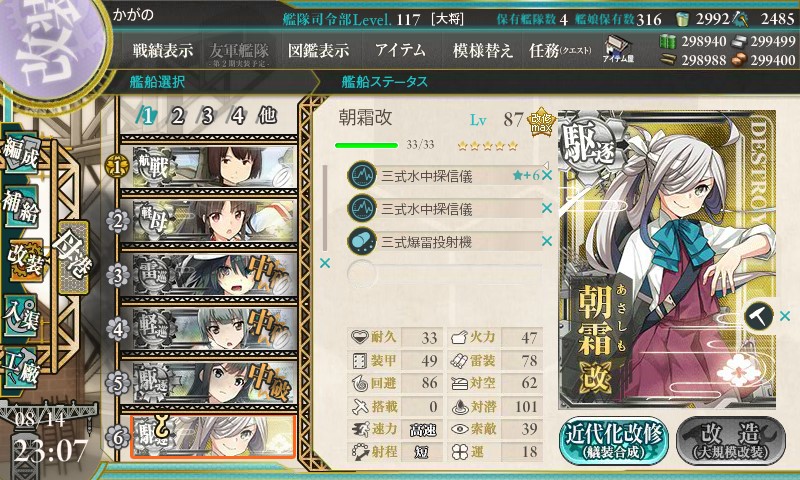Remove all equipment with the left X
Viewport: 800px width, 480px height.
pos(324,263)
